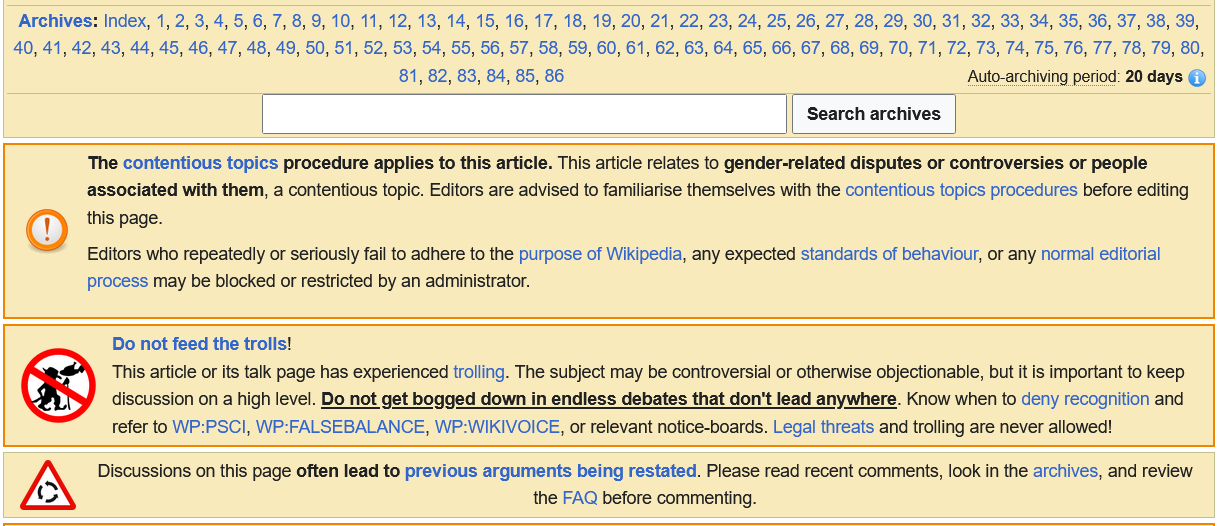Image resolution: width=1221 pixels, height=526 pixels.
Task: Open 'Do not feed the trolls' link
Action: pos(199,344)
